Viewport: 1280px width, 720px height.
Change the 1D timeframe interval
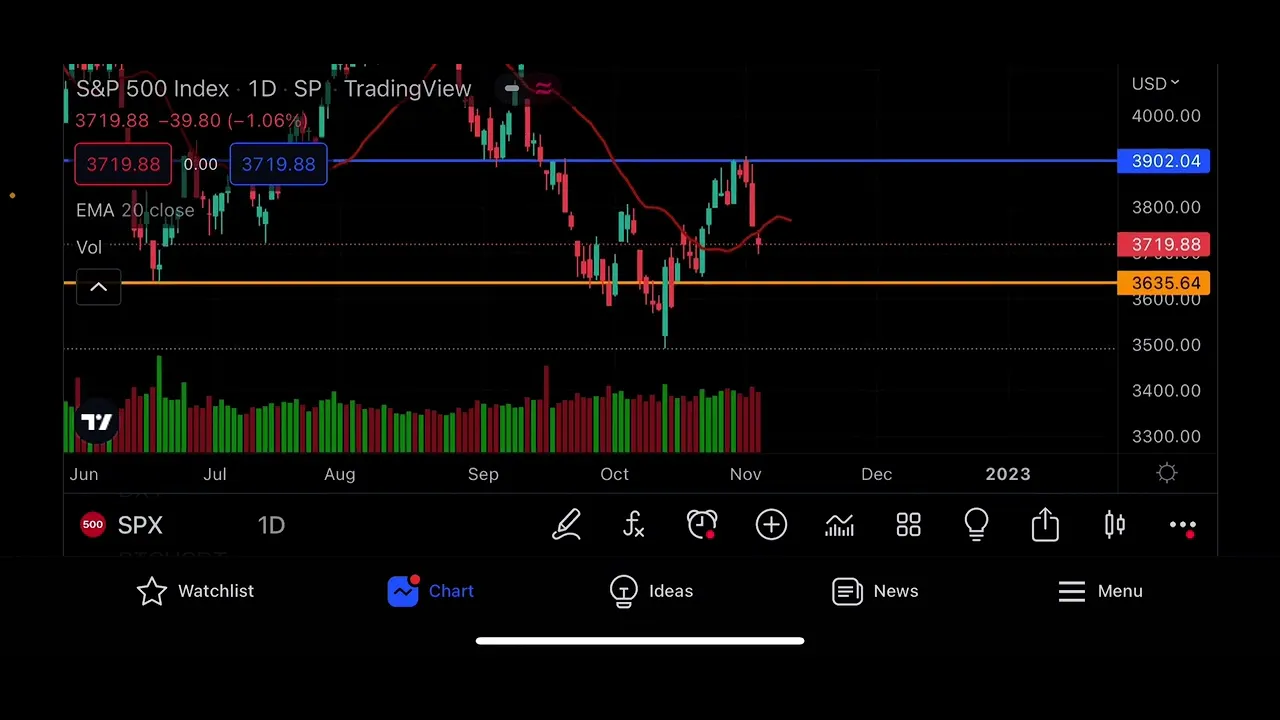coord(271,525)
